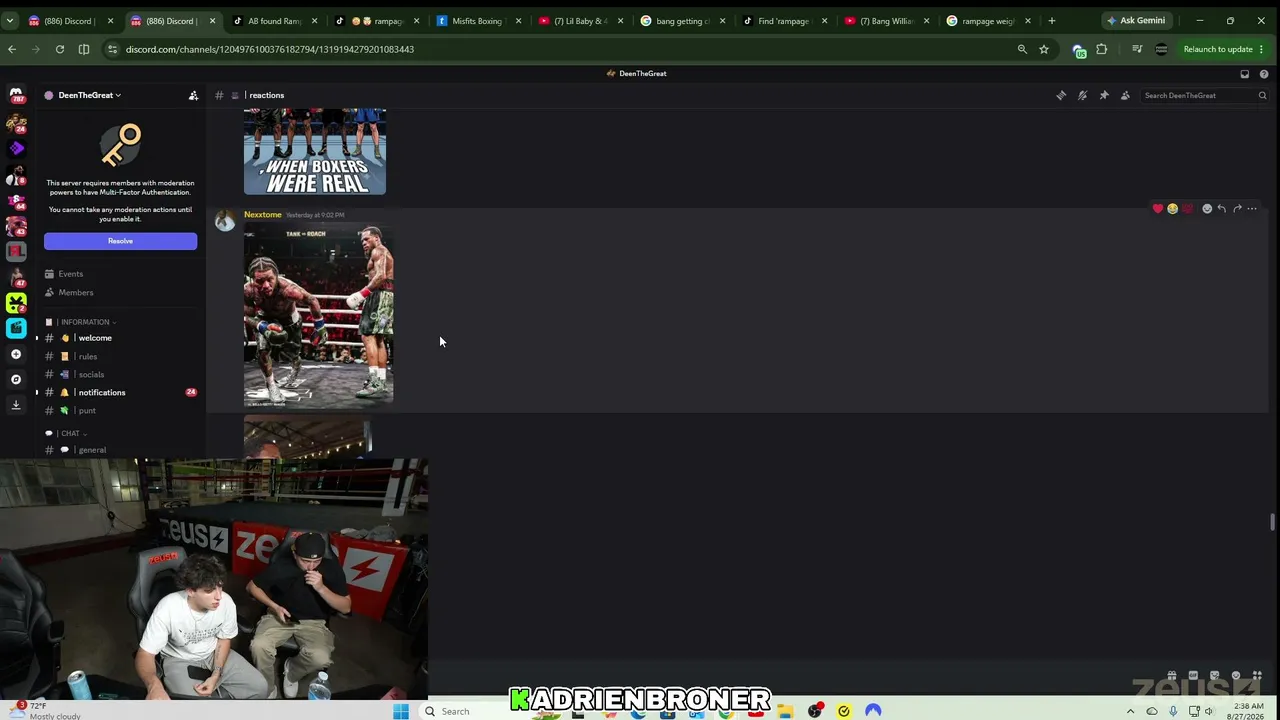Collapse the CHAT category

click(67, 434)
